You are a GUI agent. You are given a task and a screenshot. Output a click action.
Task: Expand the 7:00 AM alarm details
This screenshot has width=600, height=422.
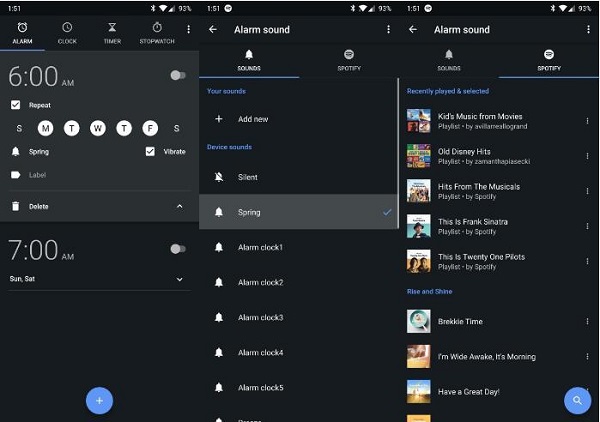pyautogui.click(x=179, y=279)
